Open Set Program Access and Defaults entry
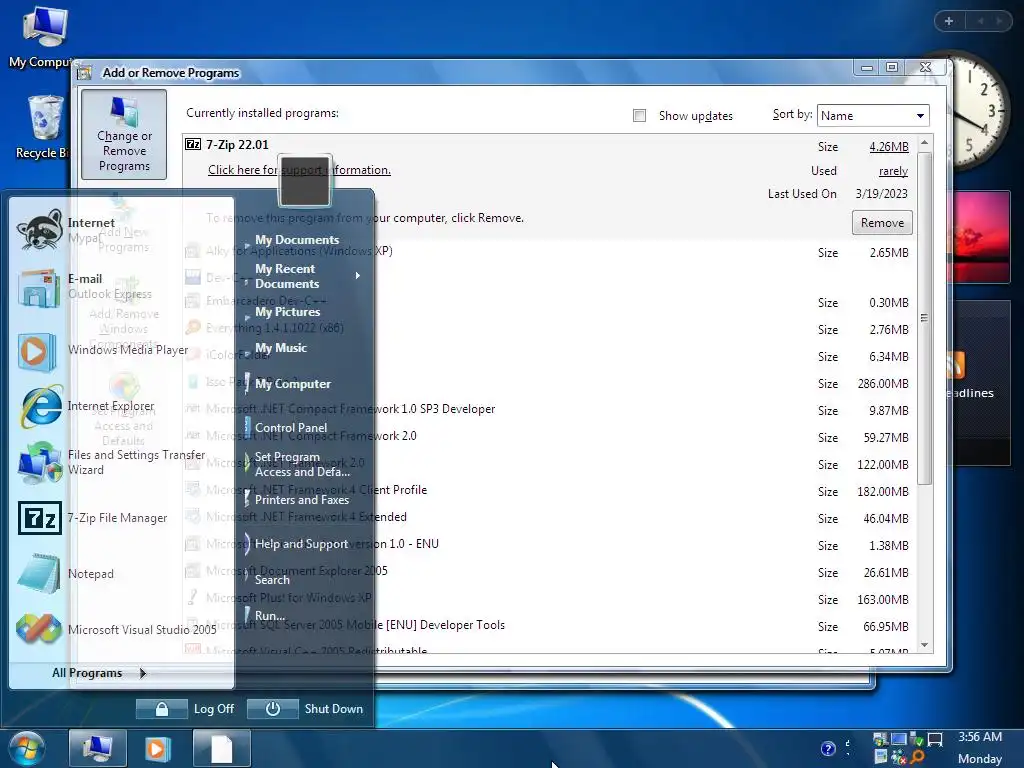Screen dimensions: 1024x768 coord(302,464)
